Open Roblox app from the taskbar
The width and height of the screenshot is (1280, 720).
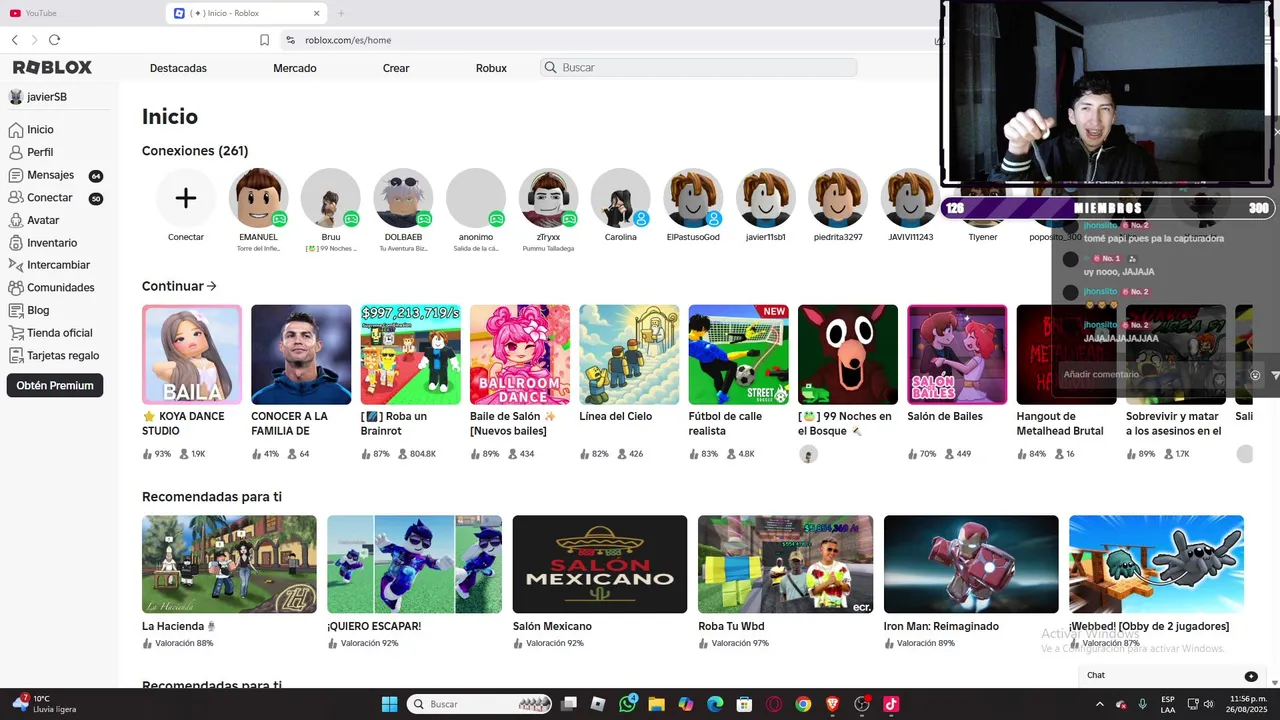(x=598, y=704)
